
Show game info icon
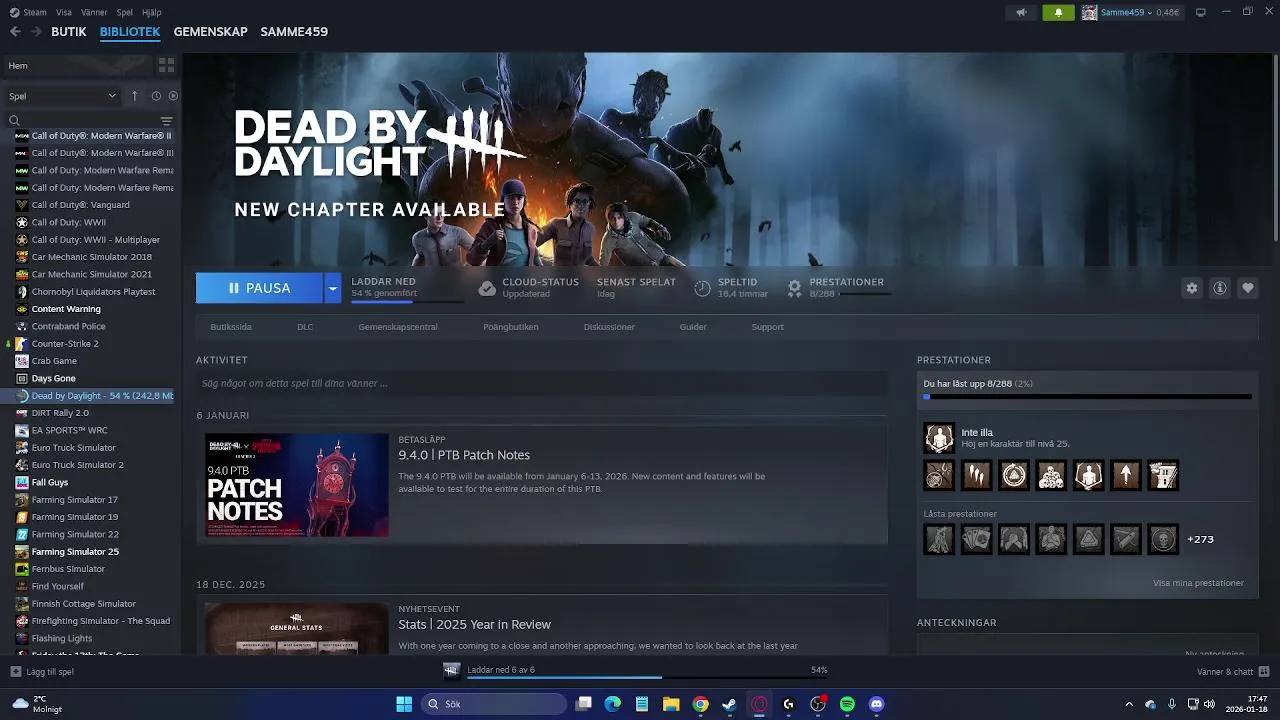(x=1220, y=288)
